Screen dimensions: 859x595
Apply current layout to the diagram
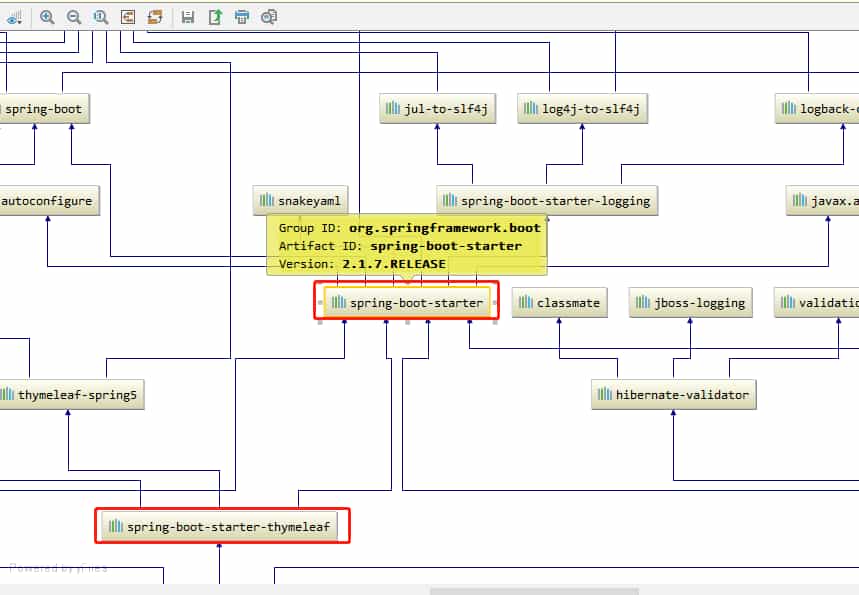155,18
